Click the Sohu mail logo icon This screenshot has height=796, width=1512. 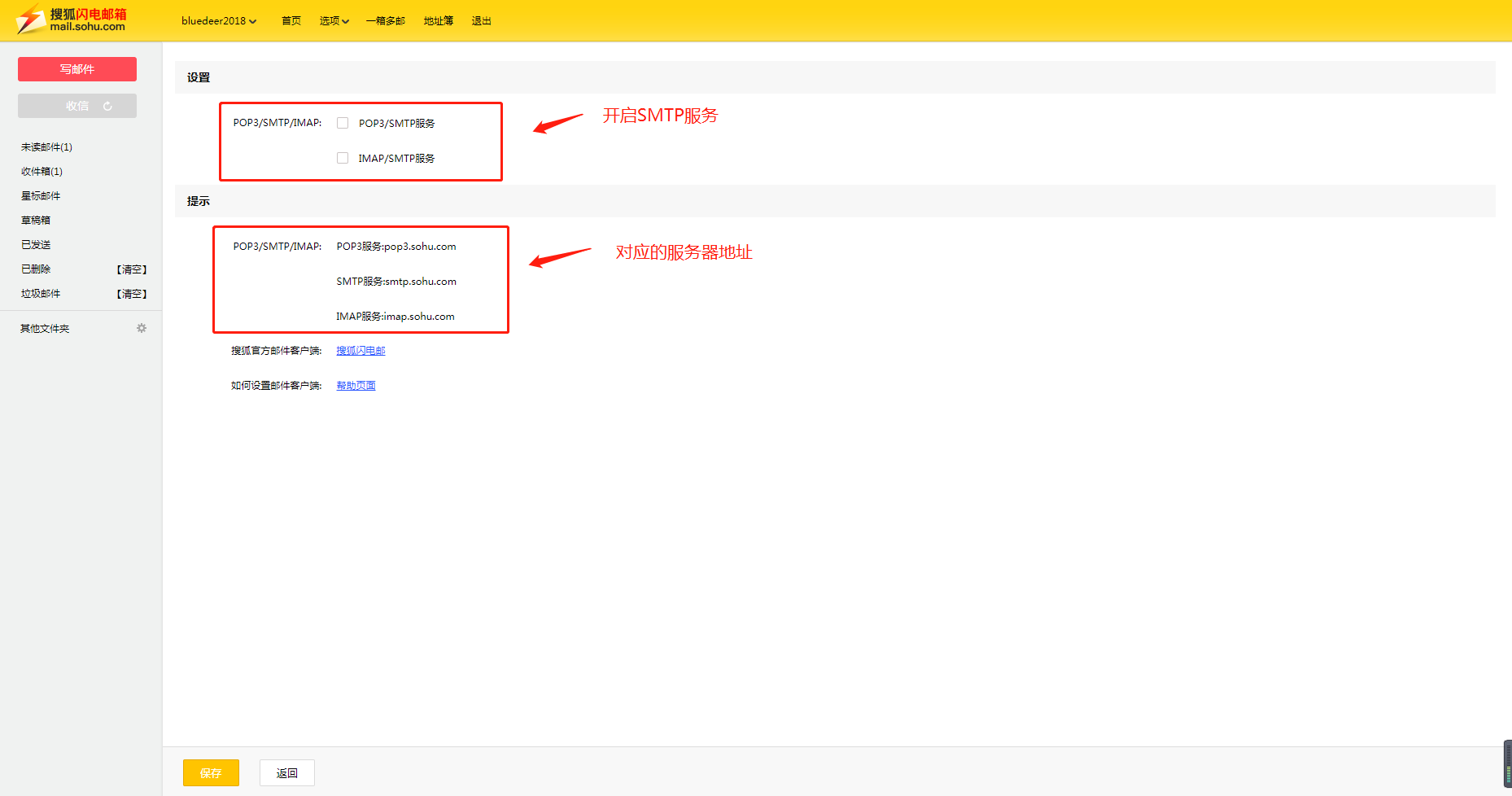(x=33, y=20)
